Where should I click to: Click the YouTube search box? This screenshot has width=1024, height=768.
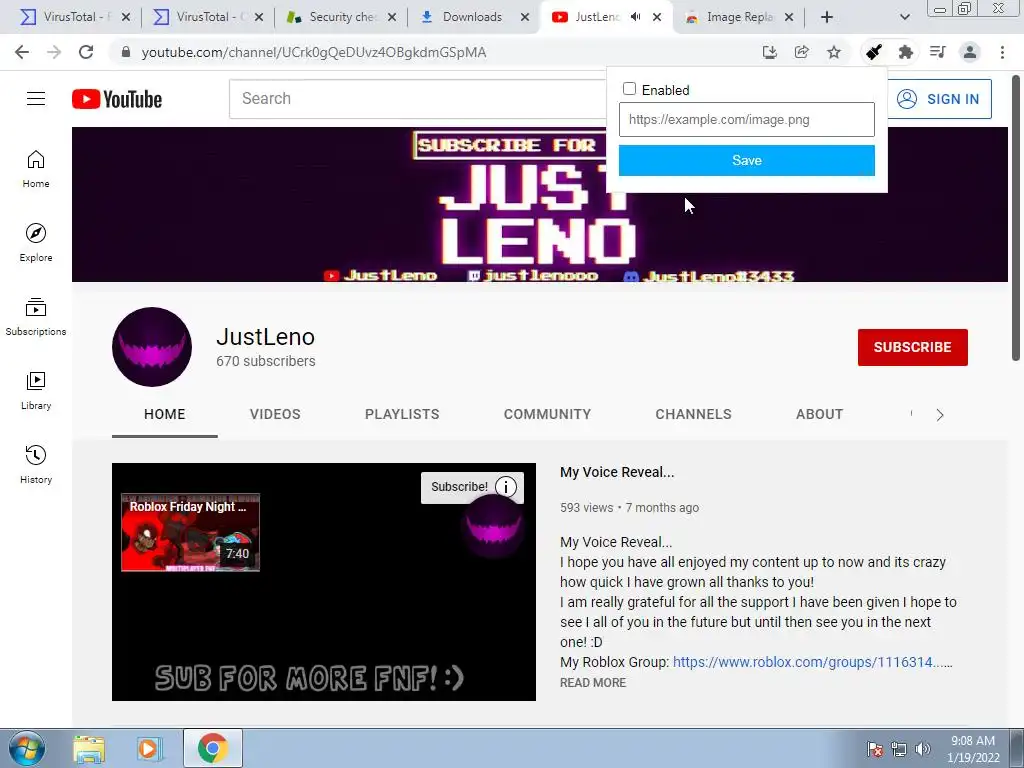418,99
